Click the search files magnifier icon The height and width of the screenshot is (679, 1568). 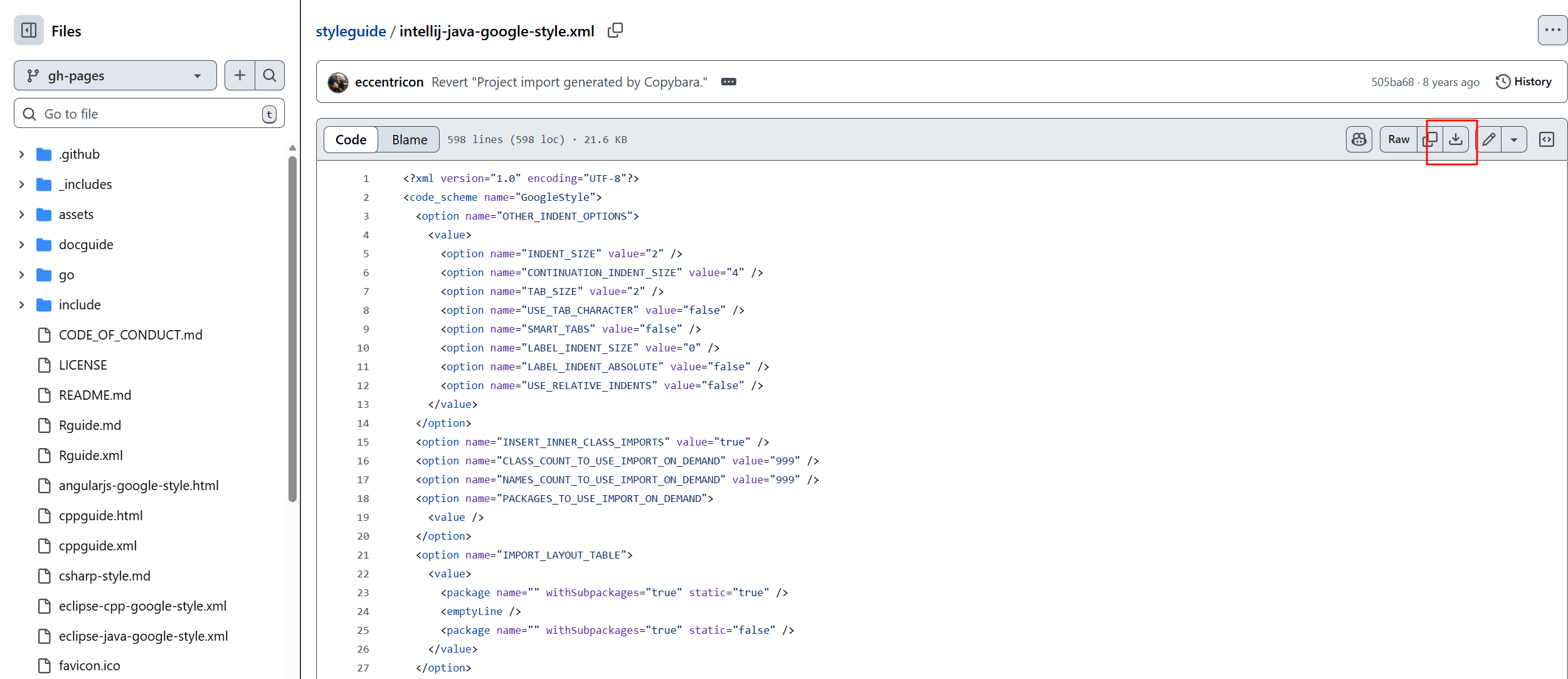270,75
